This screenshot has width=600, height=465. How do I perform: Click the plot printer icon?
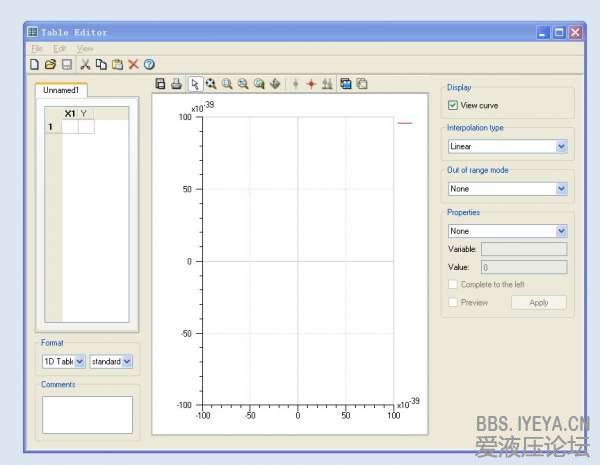(x=177, y=84)
